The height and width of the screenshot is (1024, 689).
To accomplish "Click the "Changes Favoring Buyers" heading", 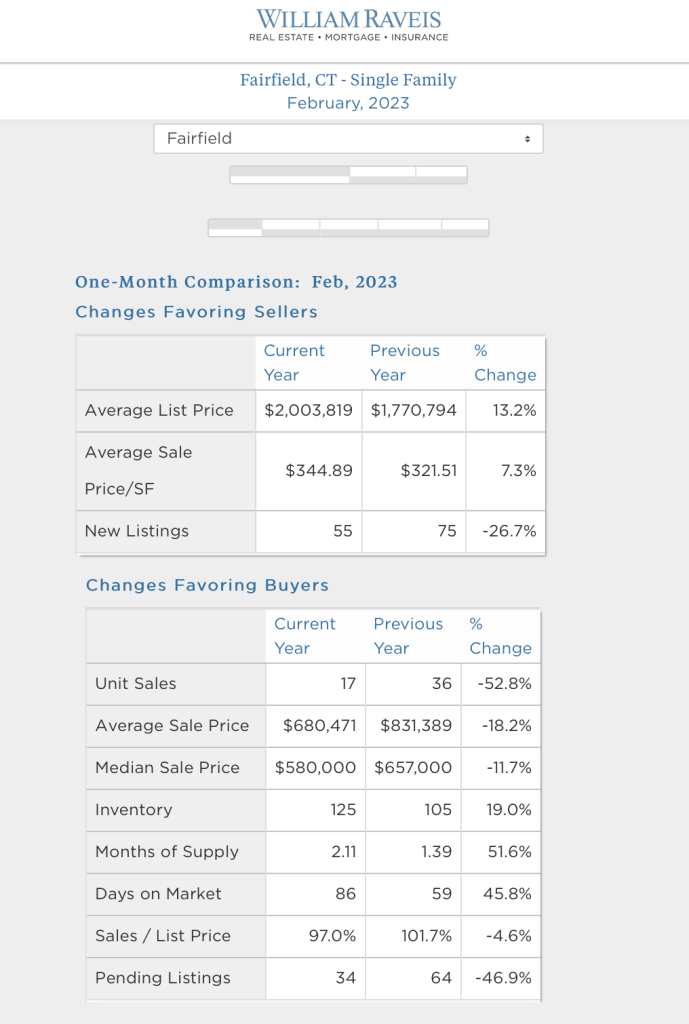I will 207,585.
